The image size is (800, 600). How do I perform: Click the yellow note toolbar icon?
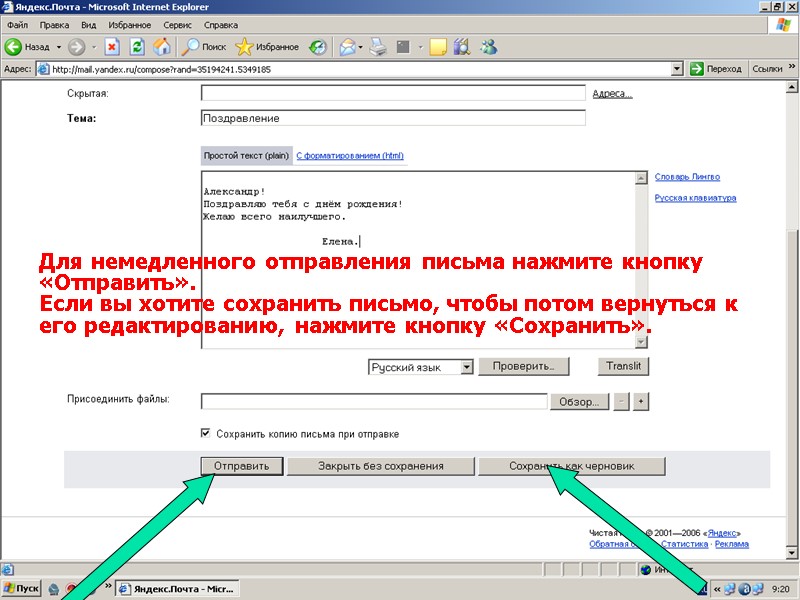(x=438, y=47)
